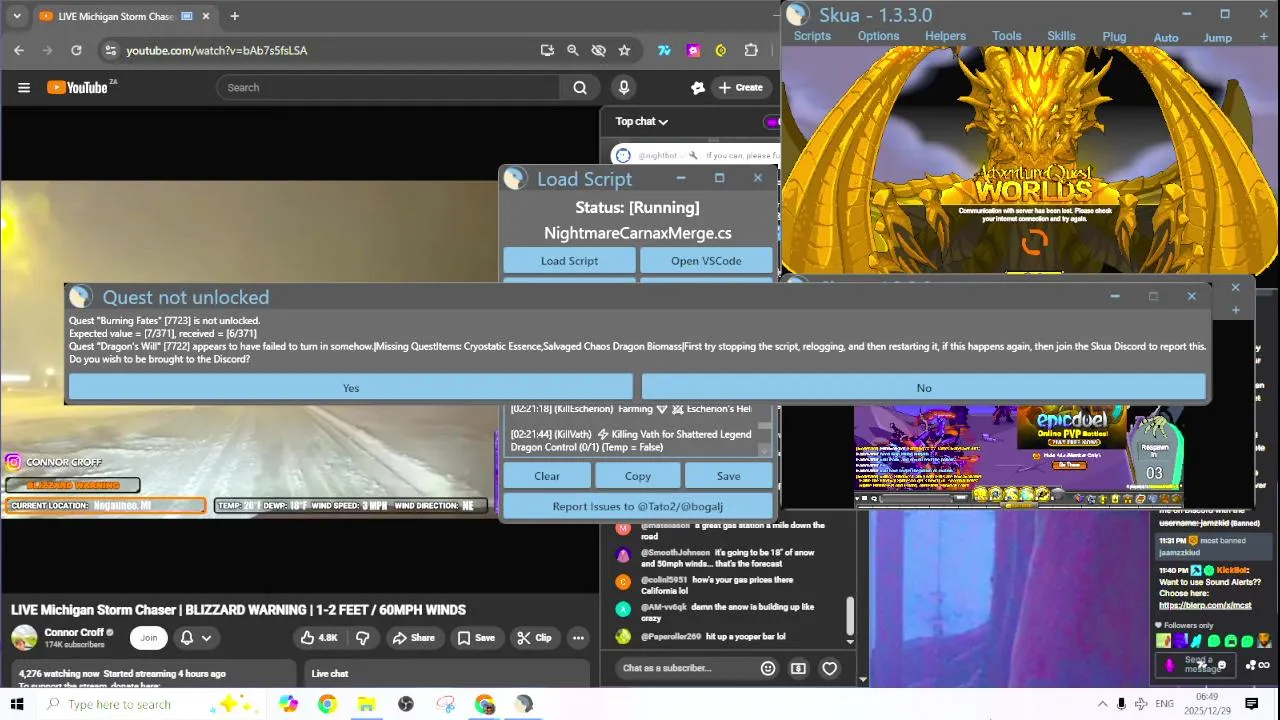Open the Chrome extensions puzzle icon
The width and height of the screenshot is (1280, 720).
pyautogui.click(x=751, y=50)
